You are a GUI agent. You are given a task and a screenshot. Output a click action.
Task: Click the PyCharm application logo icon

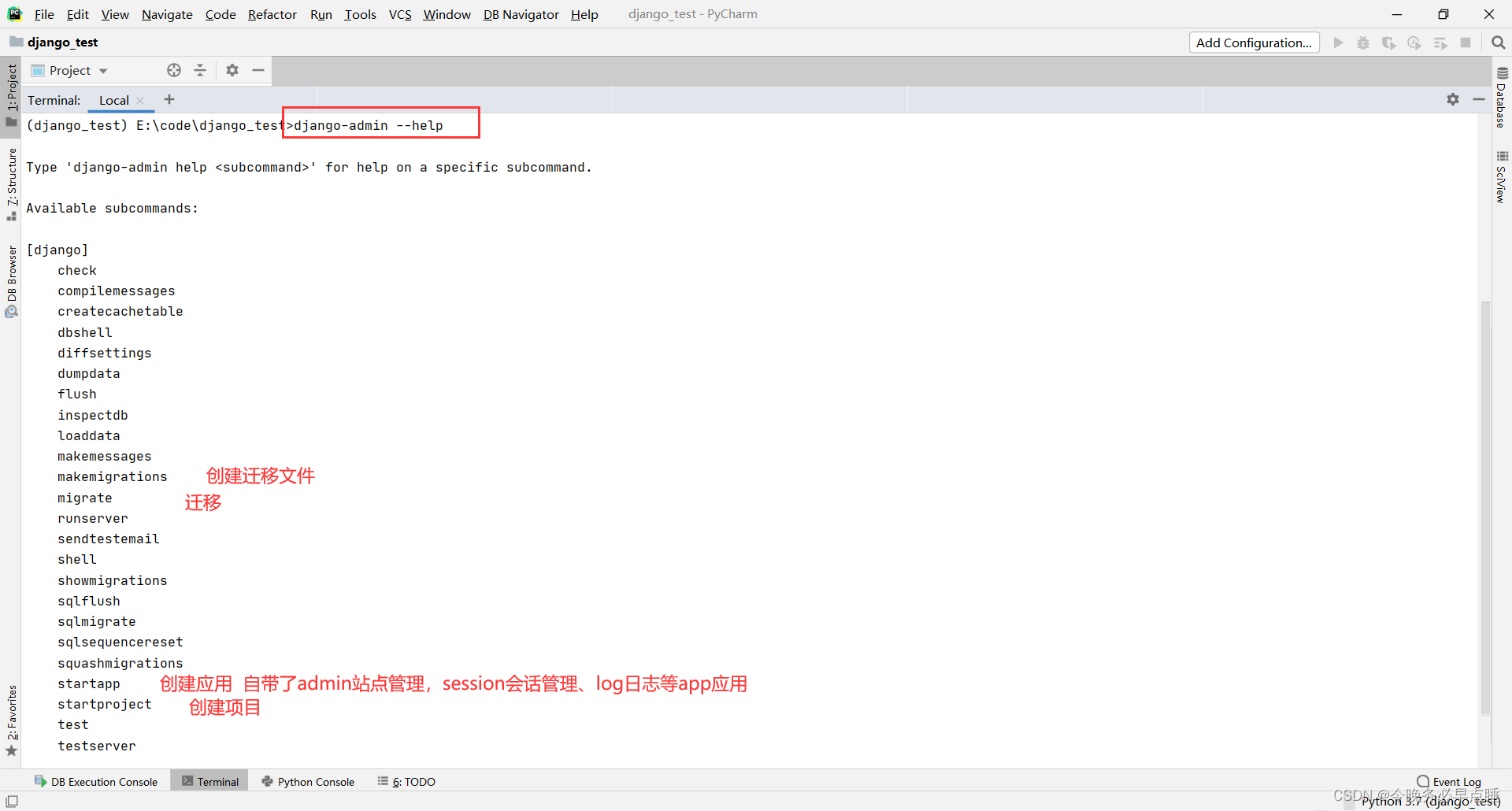coord(14,14)
